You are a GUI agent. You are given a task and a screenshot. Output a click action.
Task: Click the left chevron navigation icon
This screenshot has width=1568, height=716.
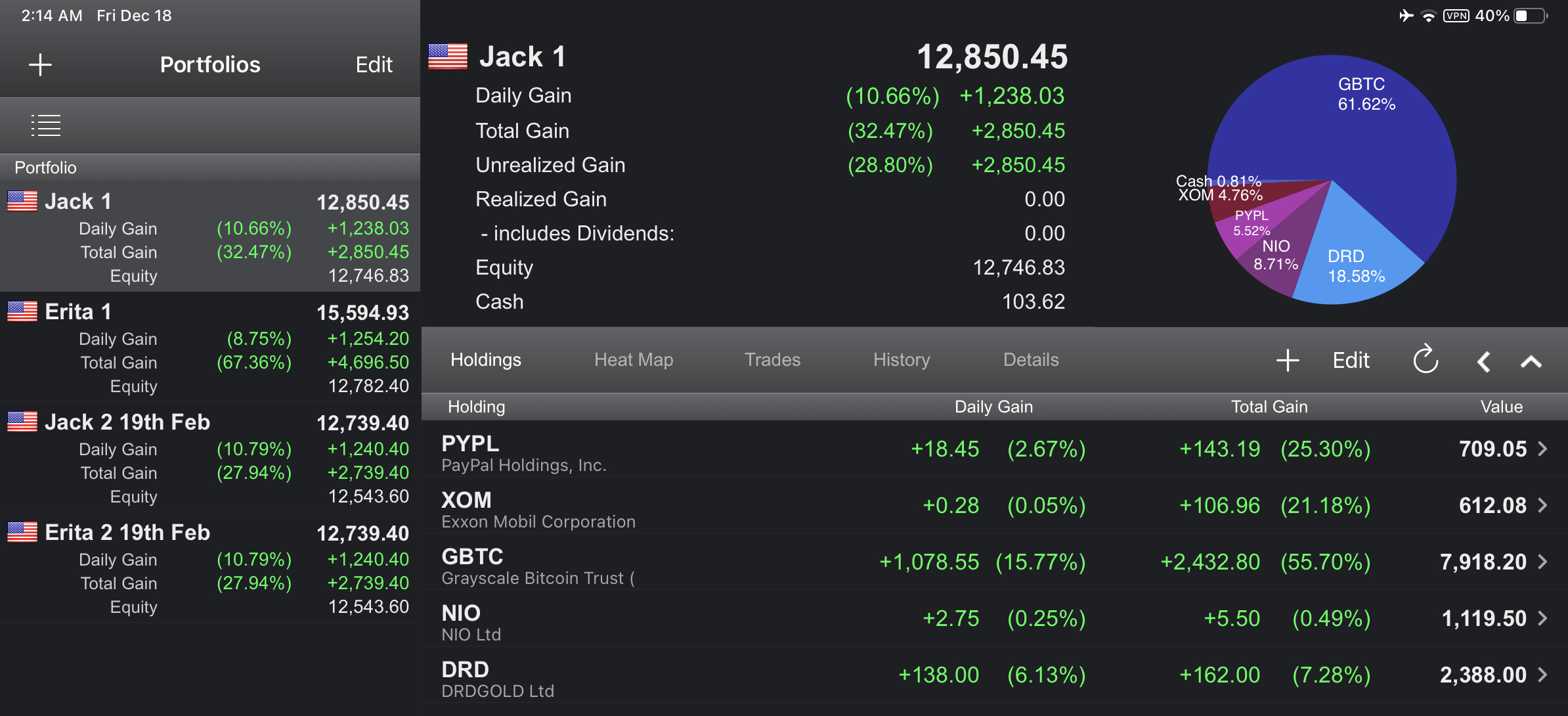coord(1483,361)
